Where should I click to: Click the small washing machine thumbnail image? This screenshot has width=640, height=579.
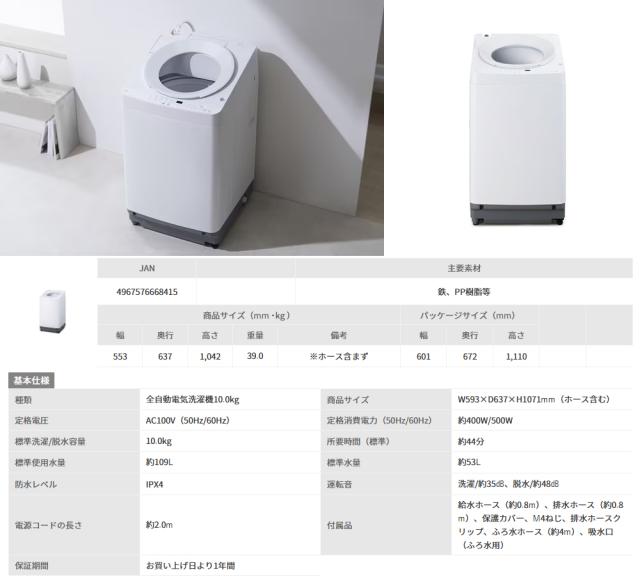pos(52,311)
